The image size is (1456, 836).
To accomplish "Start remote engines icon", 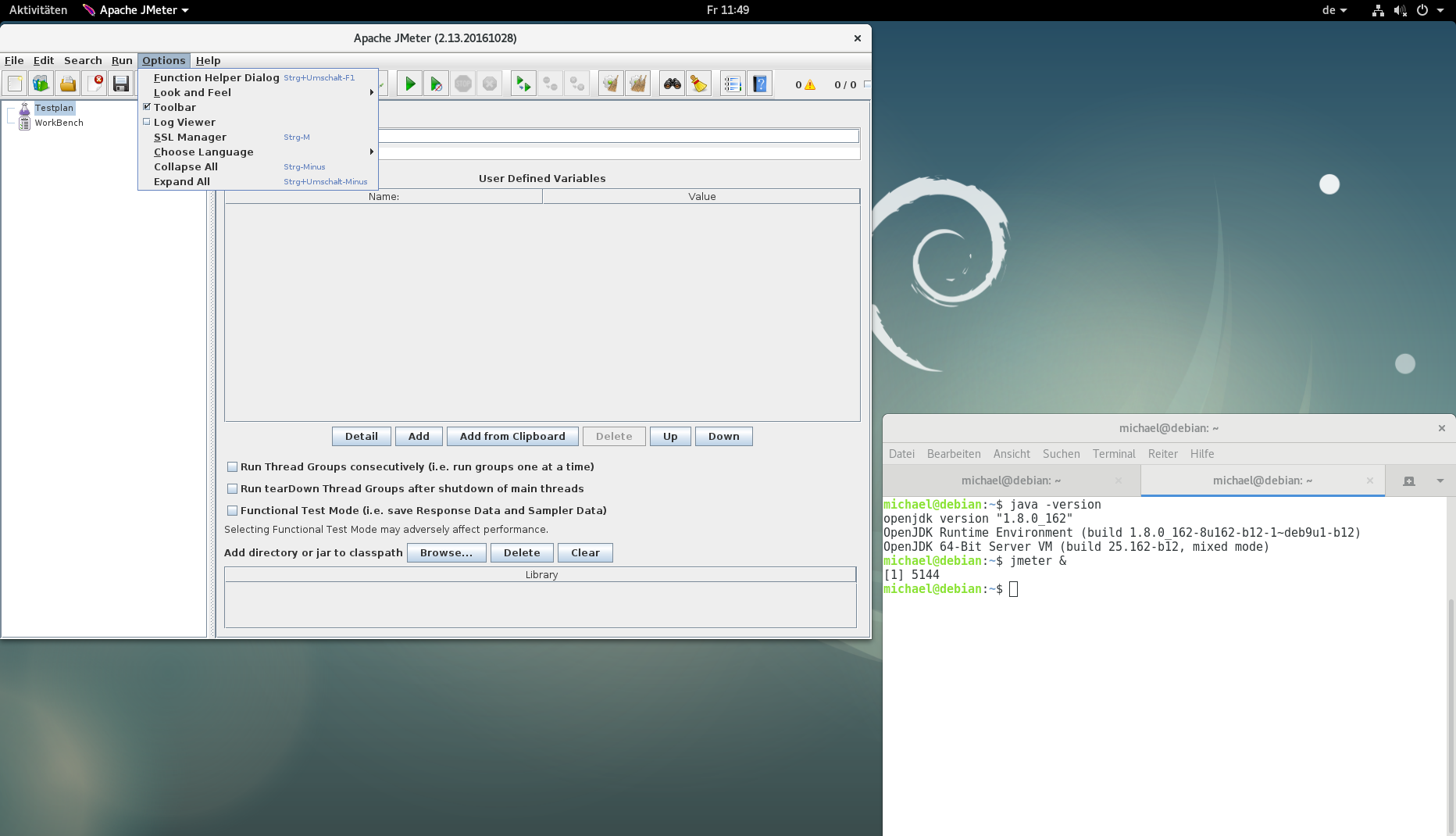I will coord(523,84).
